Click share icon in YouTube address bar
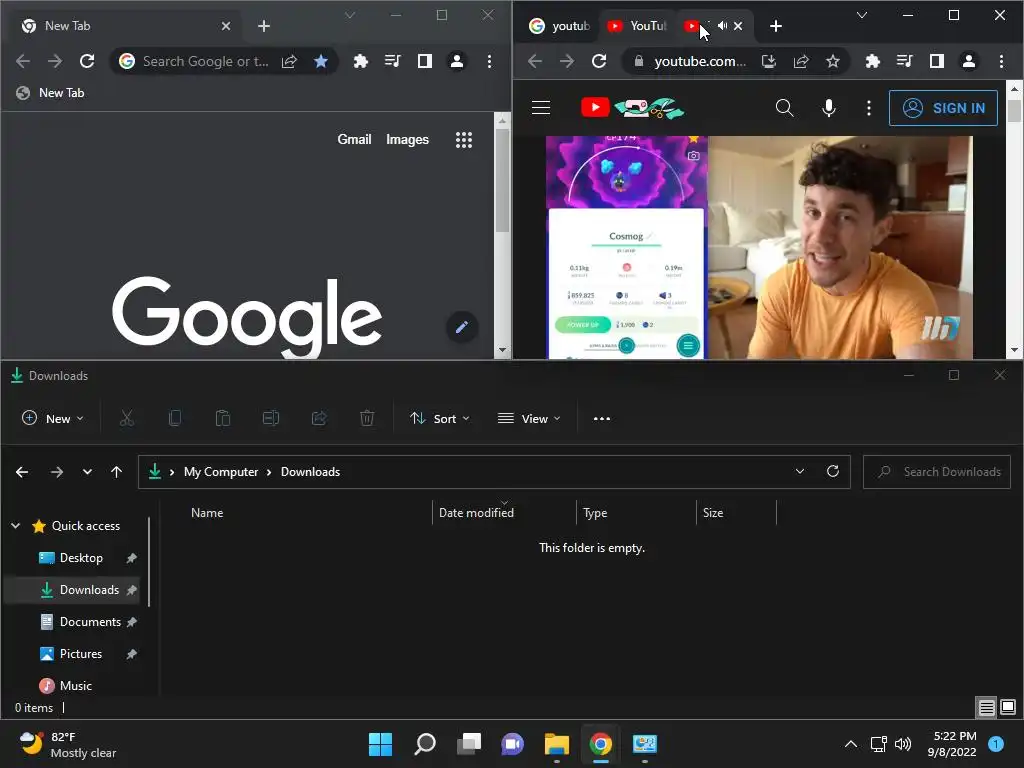1024x768 pixels. (801, 61)
